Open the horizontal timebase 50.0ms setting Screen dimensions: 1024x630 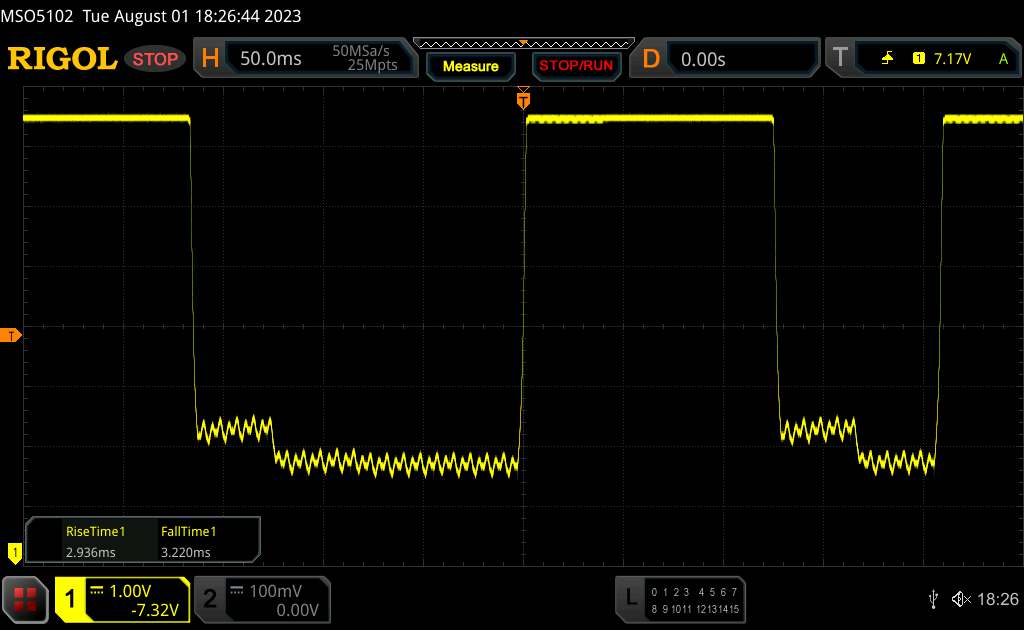pyautogui.click(x=270, y=59)
